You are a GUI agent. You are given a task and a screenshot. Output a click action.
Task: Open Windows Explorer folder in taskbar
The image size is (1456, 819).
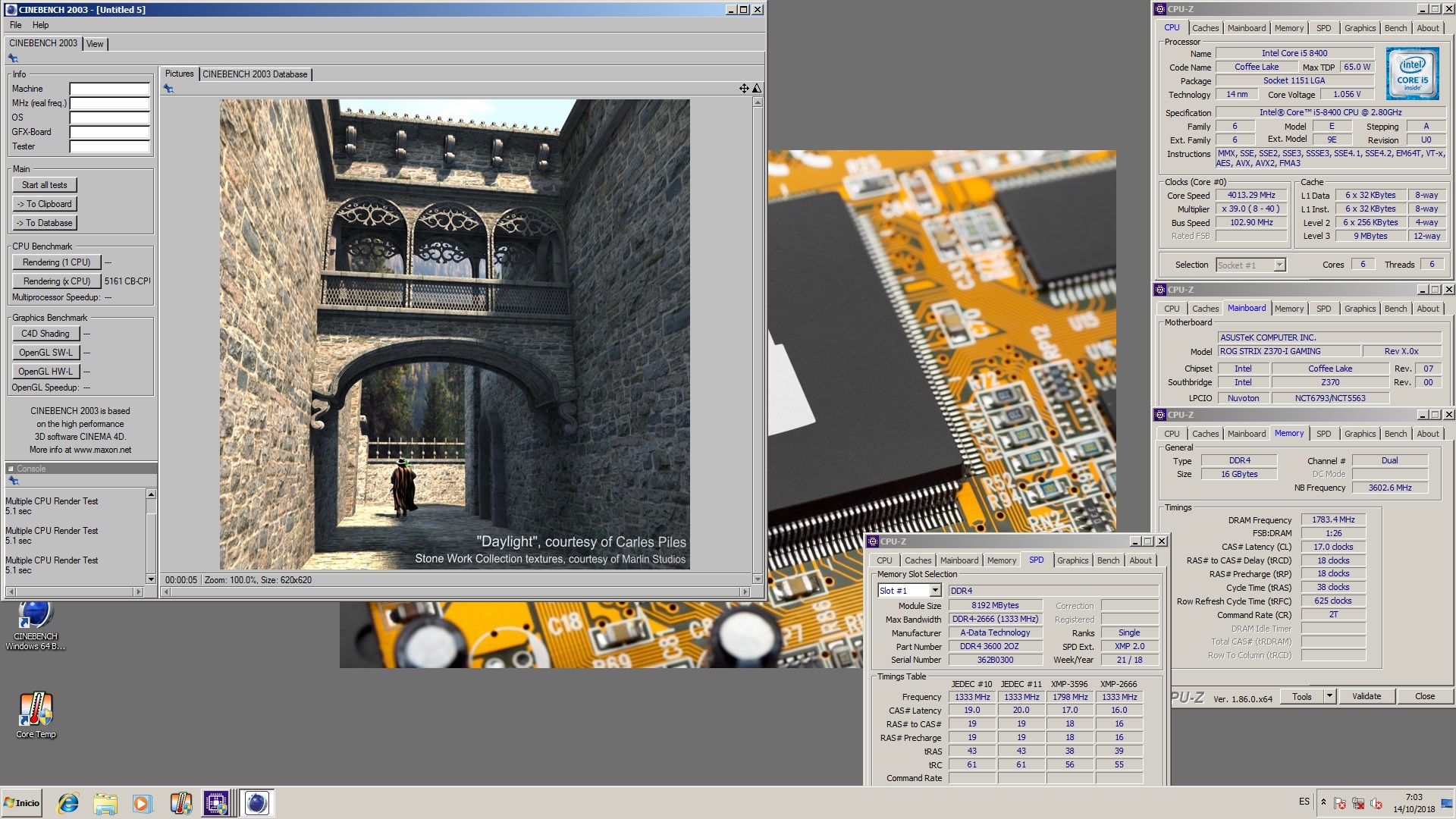click(105, 803)
